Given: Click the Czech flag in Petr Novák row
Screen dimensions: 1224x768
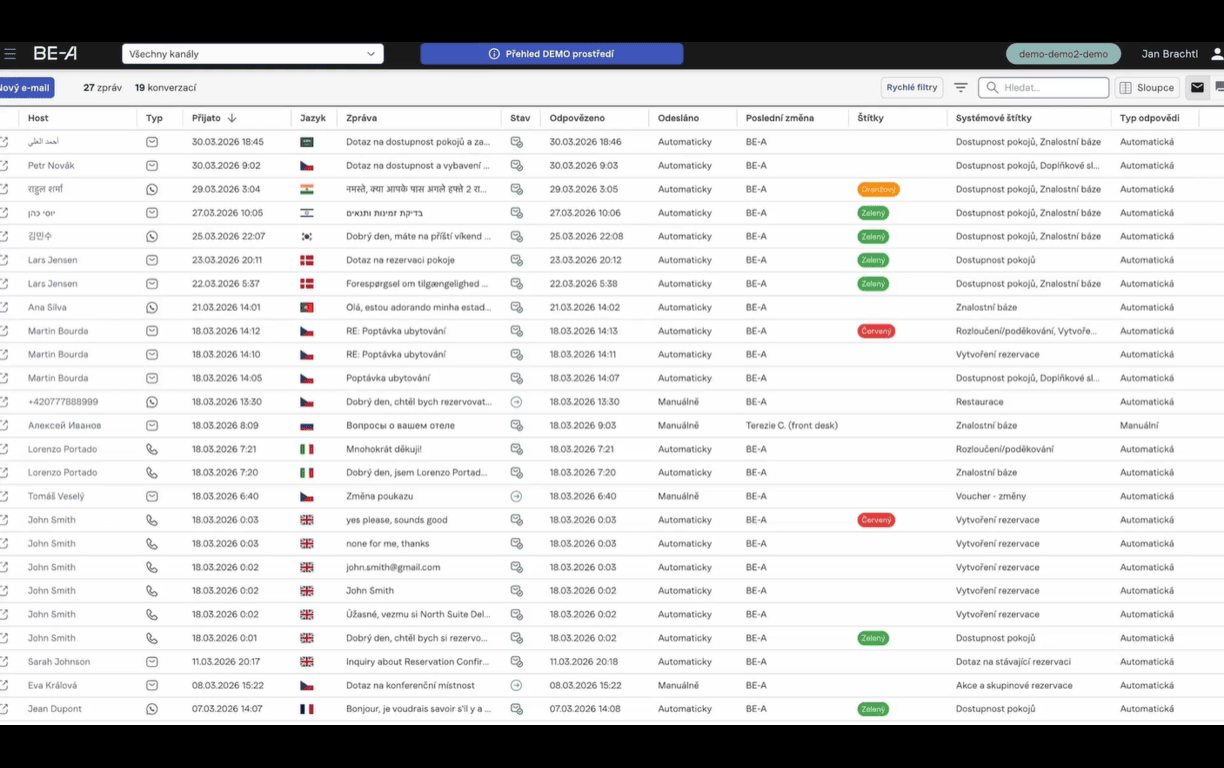Looking at the screenshot, I should click(x=307, y=165).
